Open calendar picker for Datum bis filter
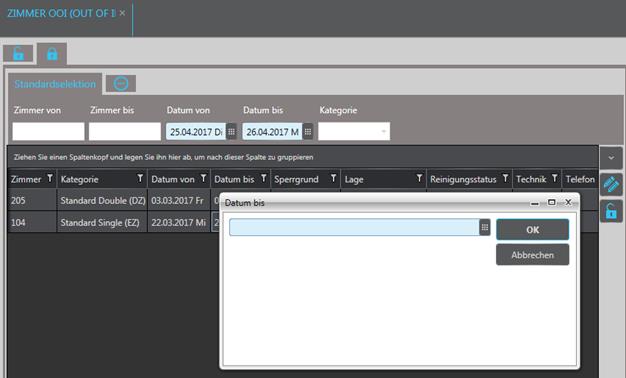 tap(308, 132)
